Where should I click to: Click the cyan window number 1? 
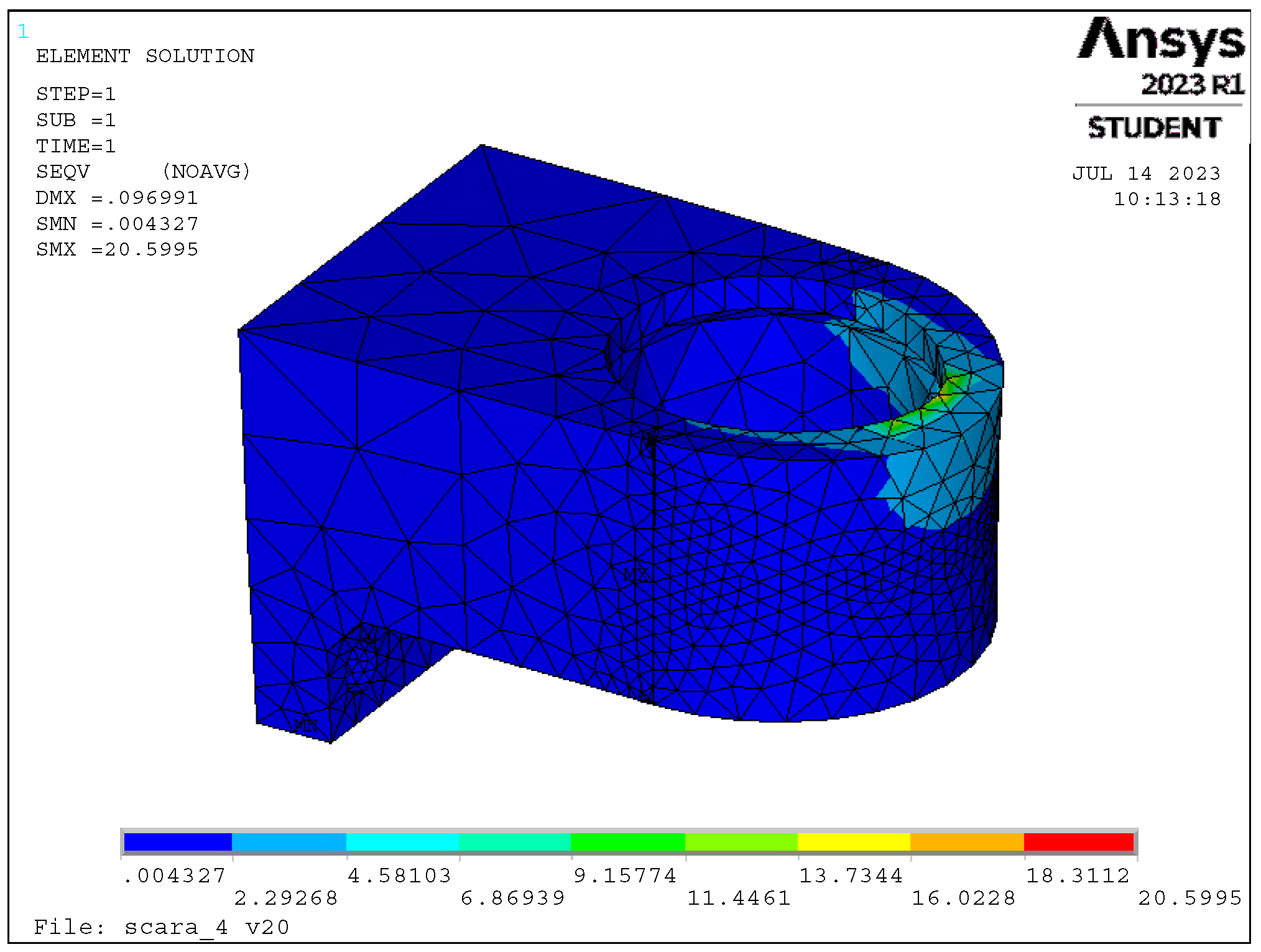coord(23,31)
